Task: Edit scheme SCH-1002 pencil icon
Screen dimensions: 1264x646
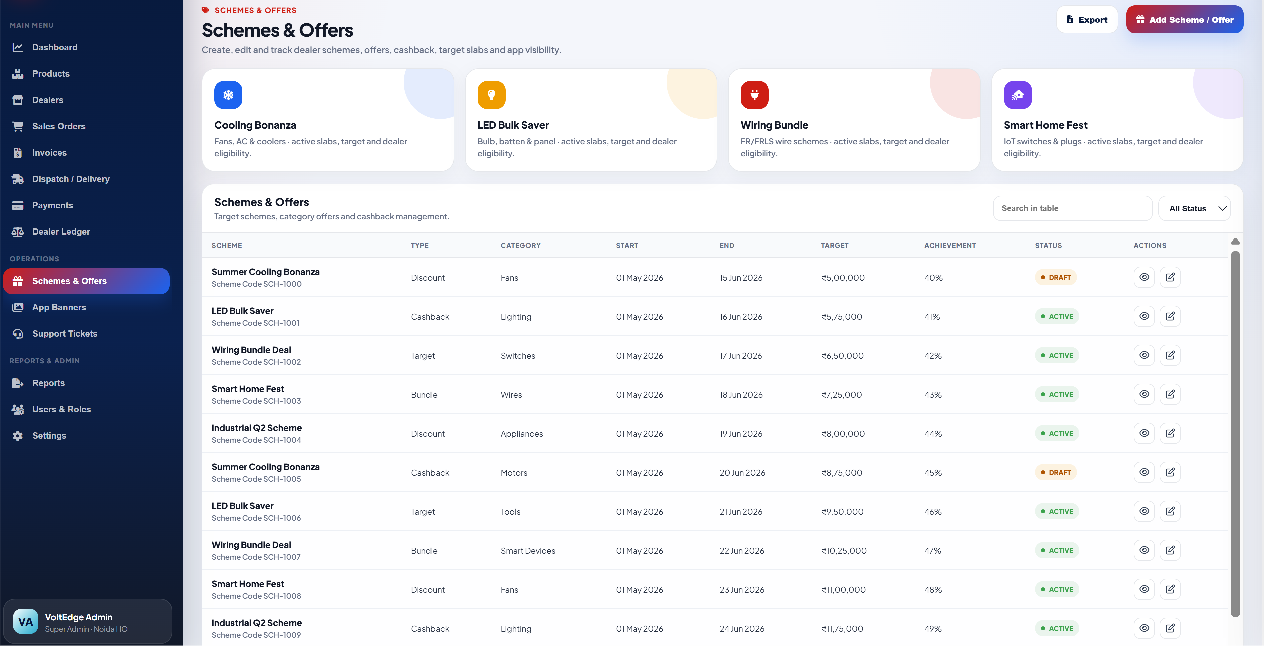Action: pos(1170,355)
